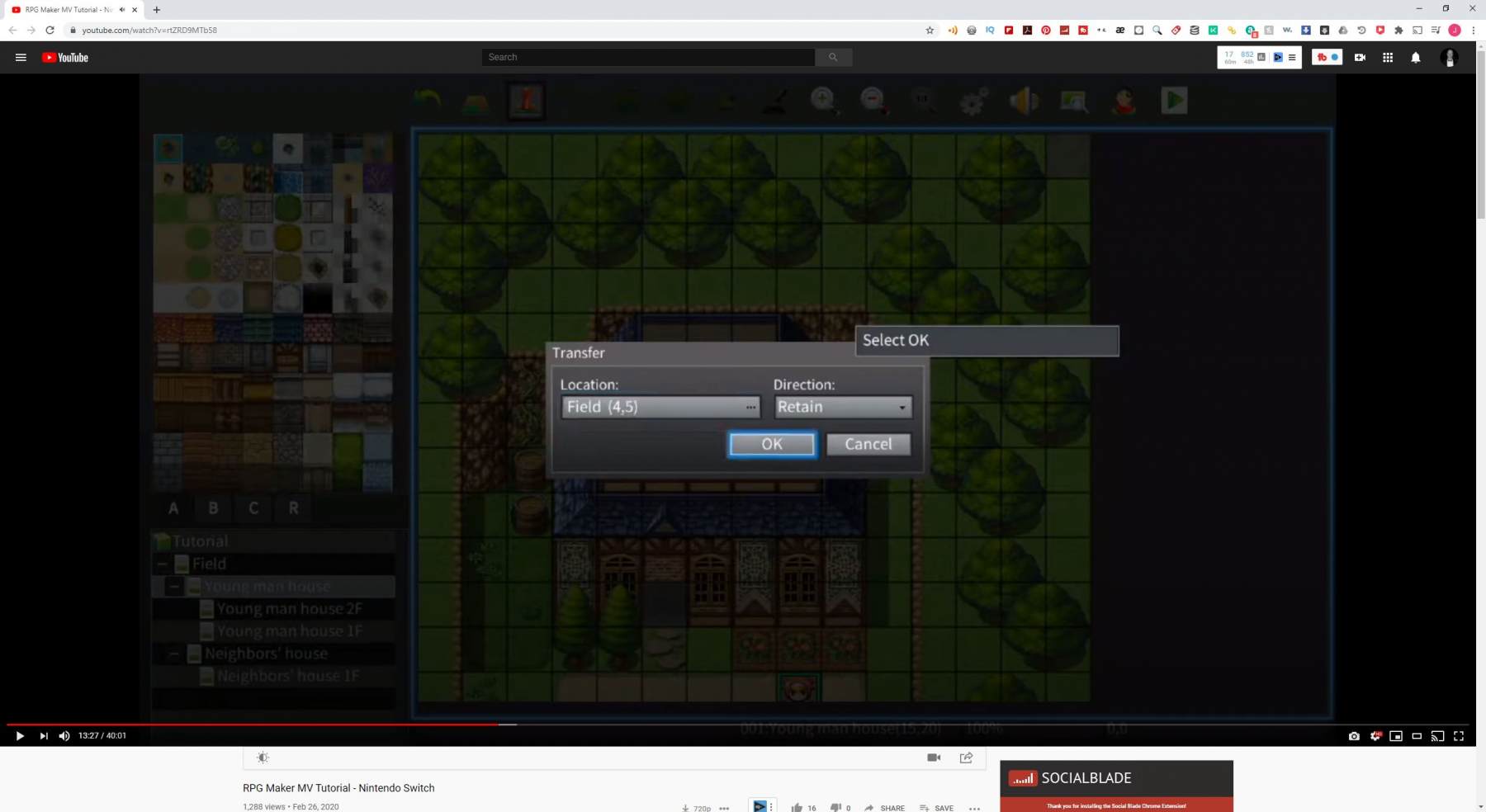
Task: Click the video title text
Action: [x=338, y=788]
